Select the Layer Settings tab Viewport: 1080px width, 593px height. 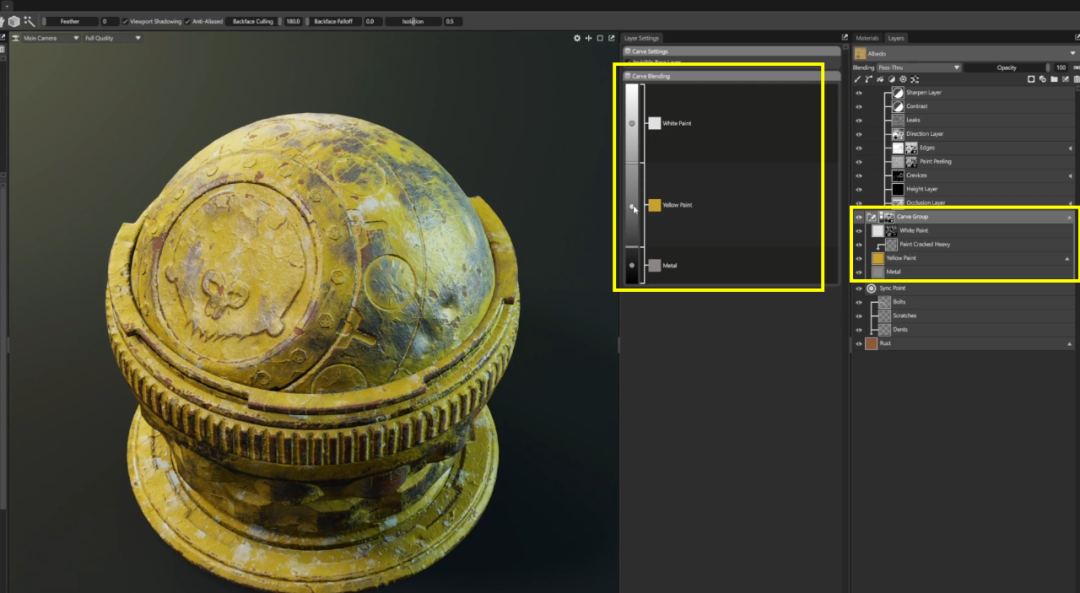[641, 38]
